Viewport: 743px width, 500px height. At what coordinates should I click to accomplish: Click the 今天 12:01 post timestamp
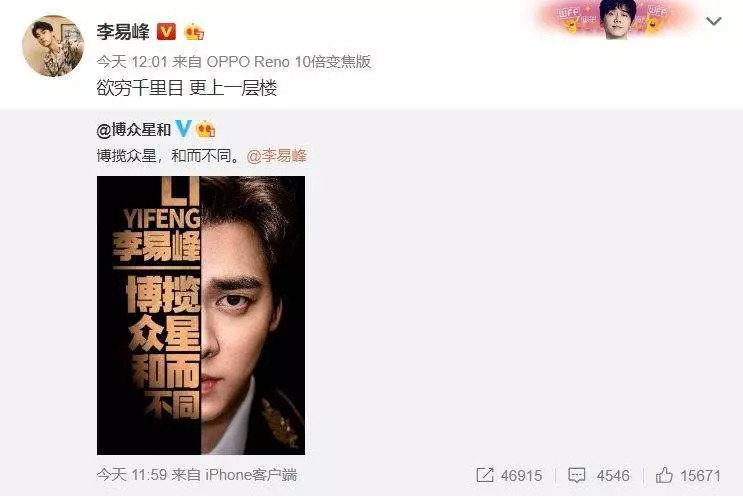(x=132, y=62)
